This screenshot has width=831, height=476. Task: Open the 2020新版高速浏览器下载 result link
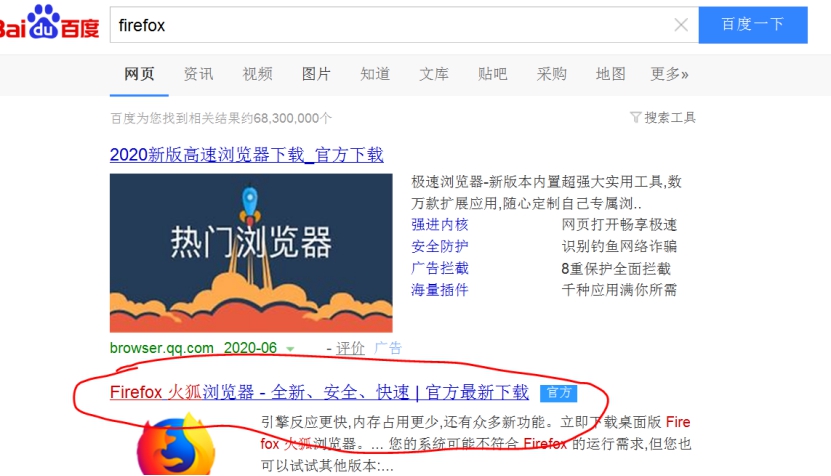246,155
